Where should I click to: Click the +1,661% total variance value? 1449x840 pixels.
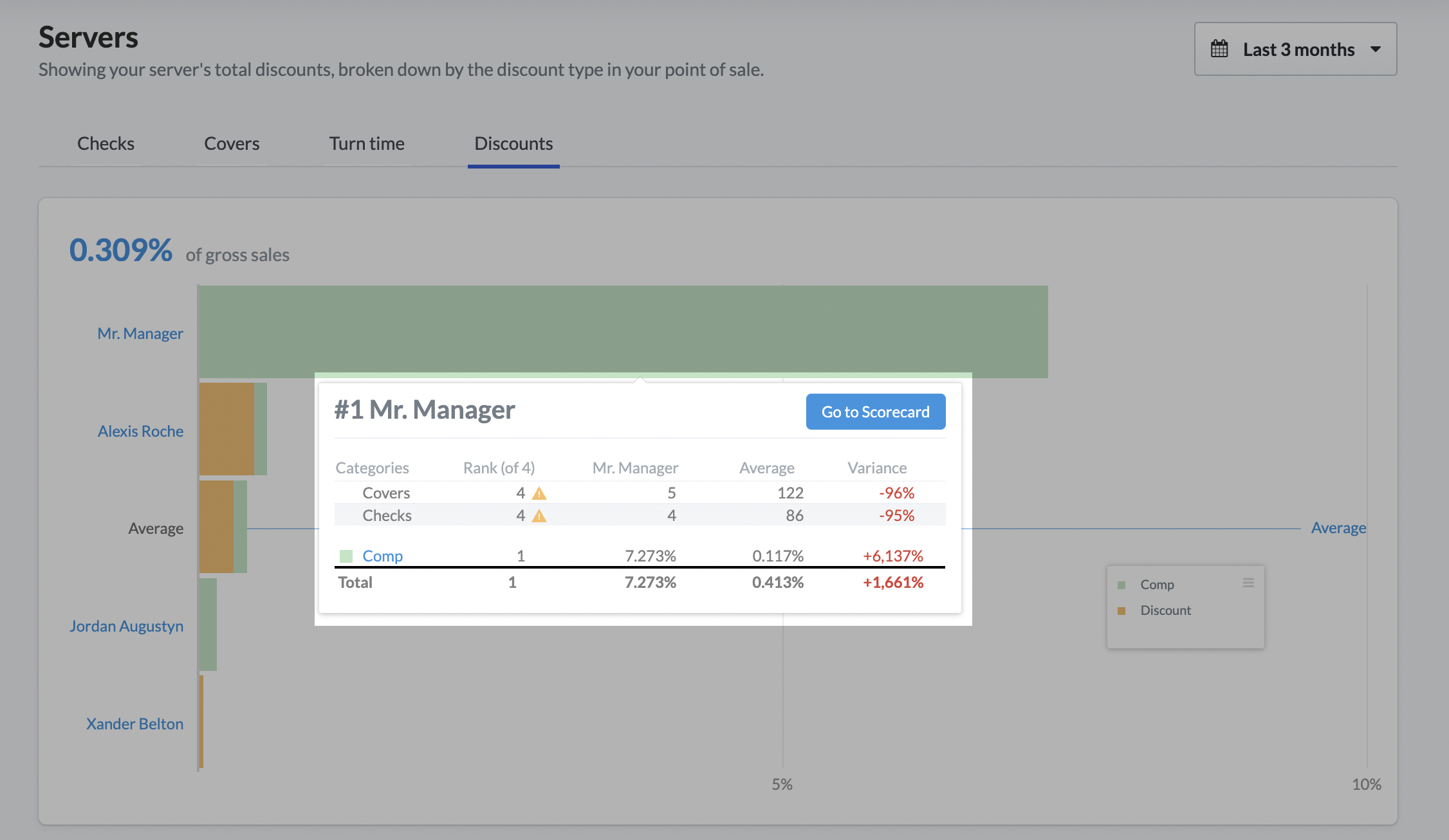pyautogui.click(x=893, y=582)
